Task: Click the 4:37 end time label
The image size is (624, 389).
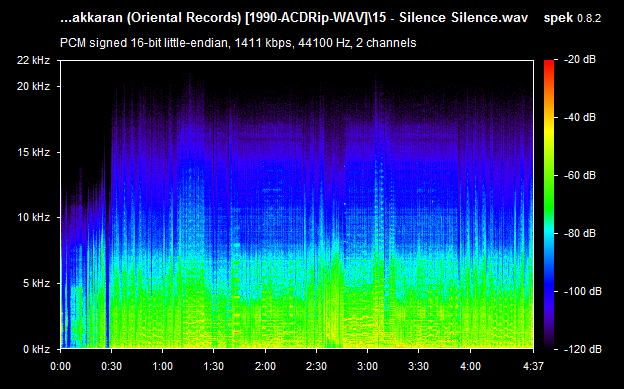Action: coord(533,366)
